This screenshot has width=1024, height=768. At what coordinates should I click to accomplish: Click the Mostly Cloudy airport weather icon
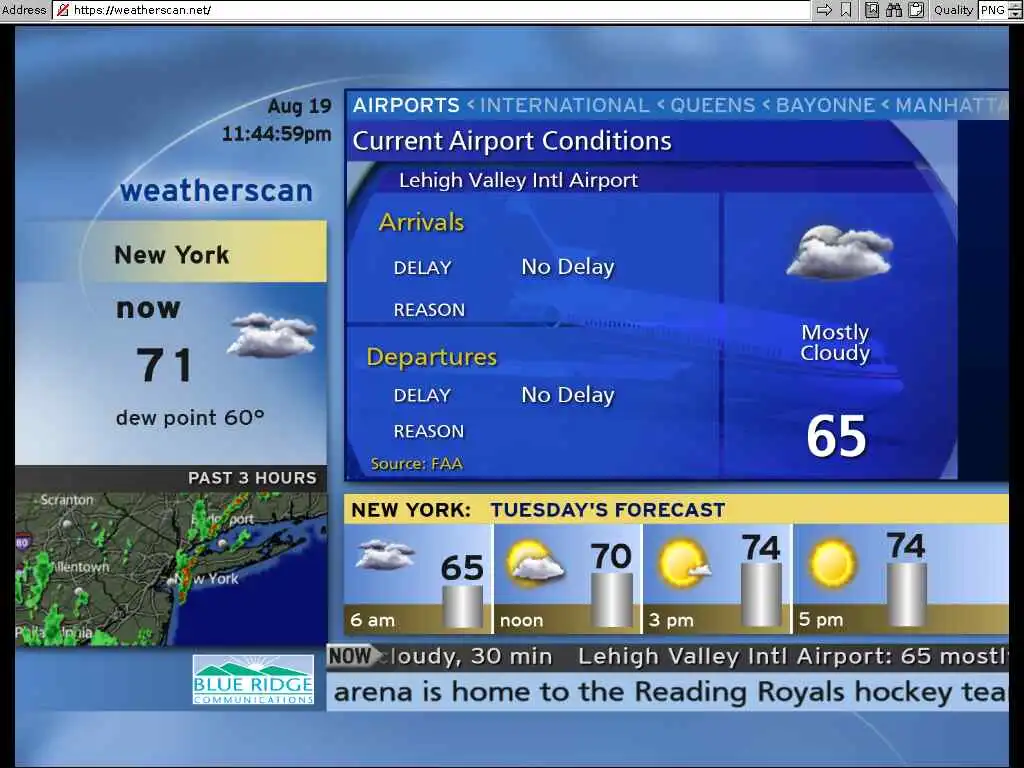pyautogui.click(x=840, y=253)
